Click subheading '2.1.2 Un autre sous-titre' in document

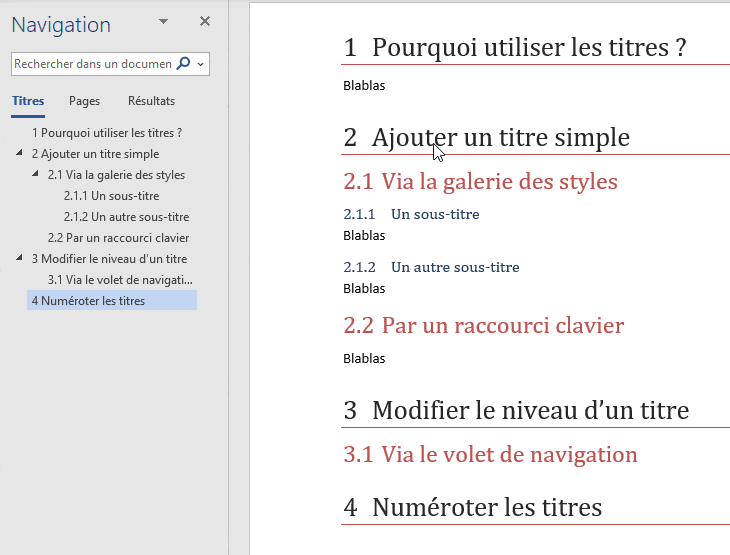(x=431, y=267)
